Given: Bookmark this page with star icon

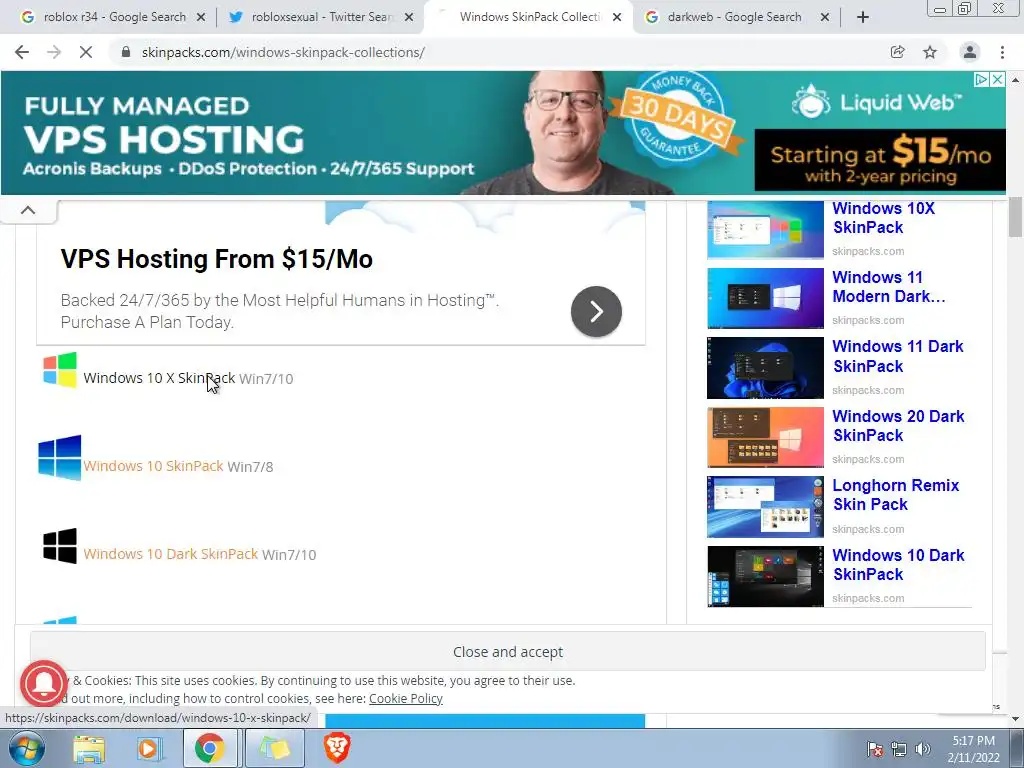Looking at the screenshot, I should 930,52.
